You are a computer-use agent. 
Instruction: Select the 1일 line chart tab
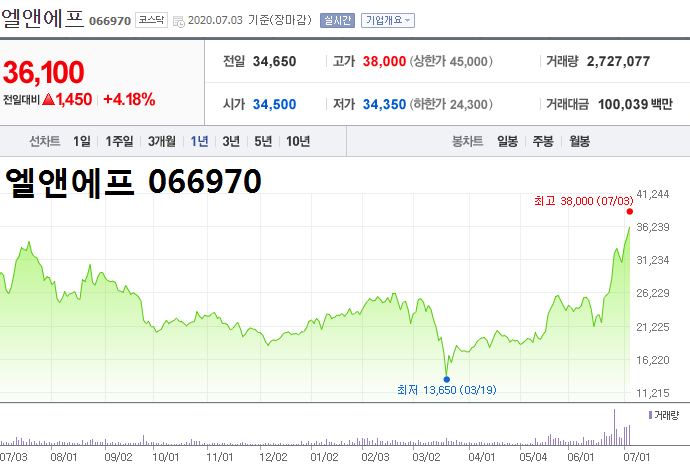pyautogui.click(x=82, y=141)
